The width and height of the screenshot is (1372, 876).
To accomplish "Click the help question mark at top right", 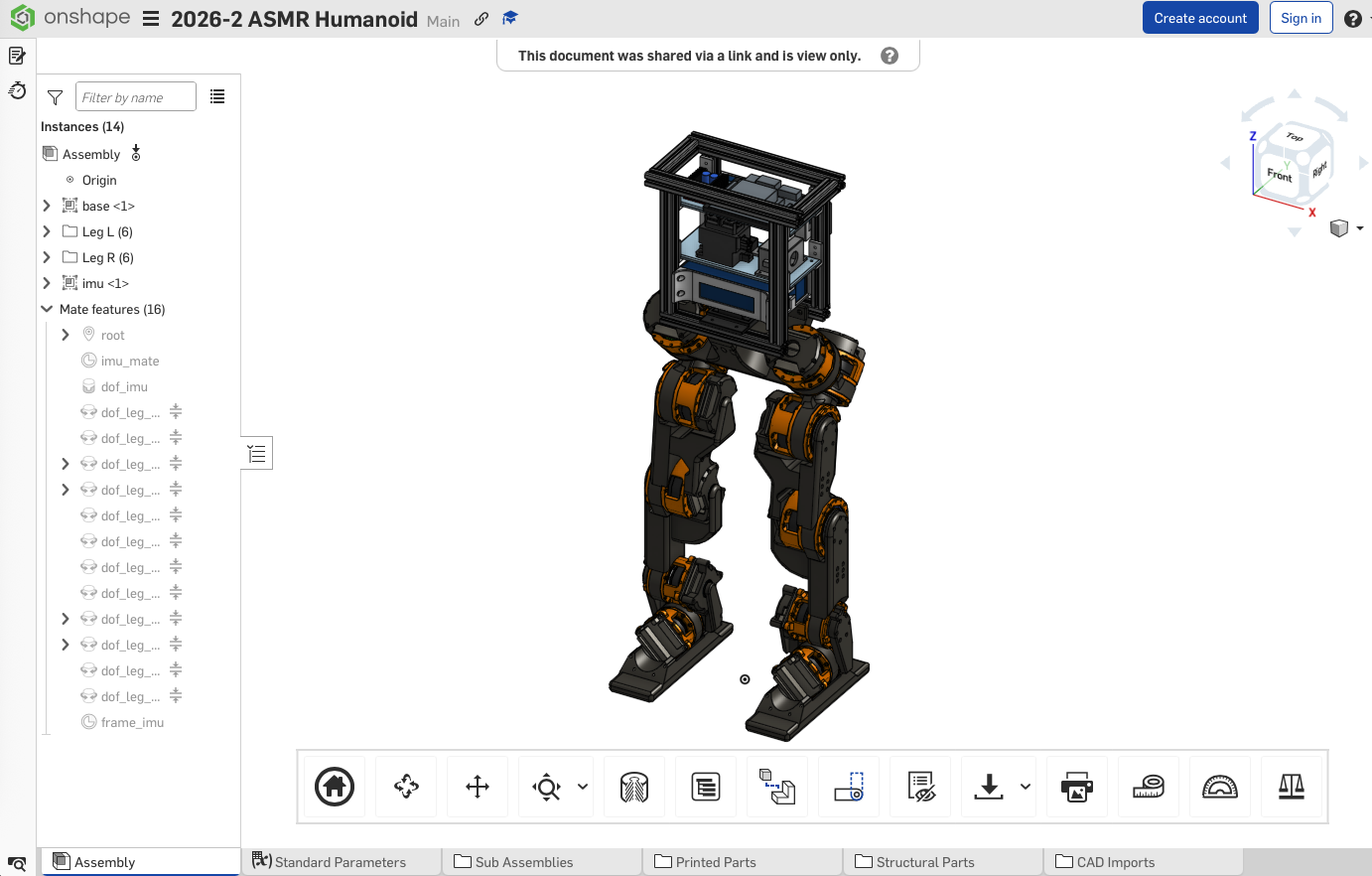I will pos(1353,19).
